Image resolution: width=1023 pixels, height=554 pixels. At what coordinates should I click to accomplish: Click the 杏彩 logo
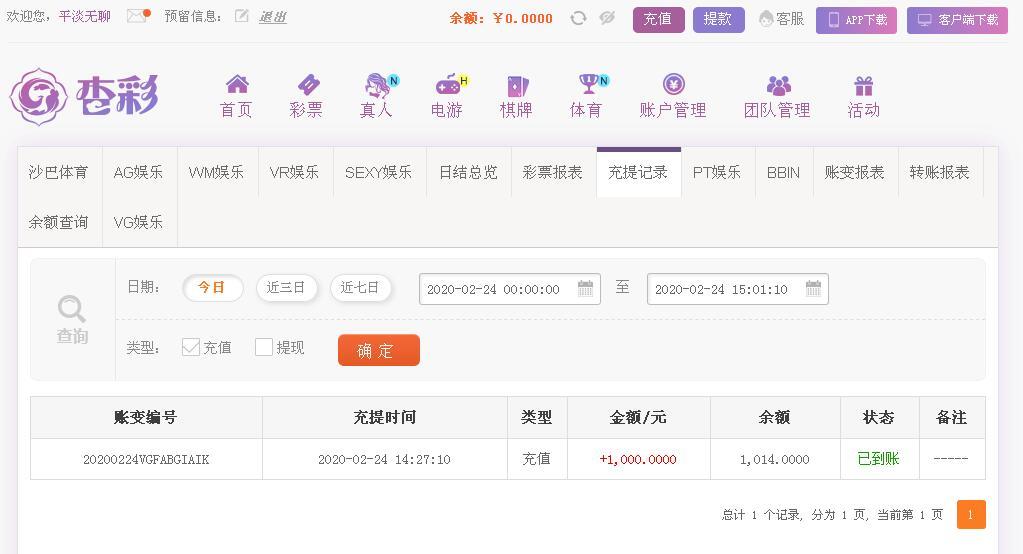(84, 97)
